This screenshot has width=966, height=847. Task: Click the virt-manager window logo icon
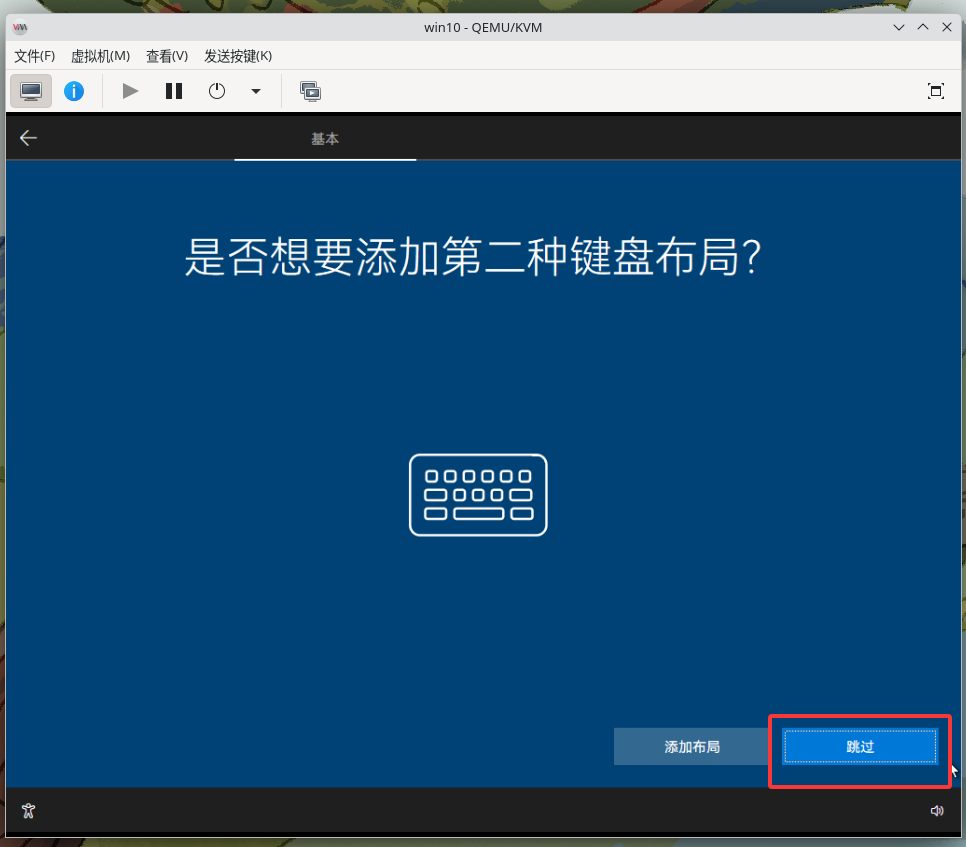pyautogui.click(x=20, y=27)
